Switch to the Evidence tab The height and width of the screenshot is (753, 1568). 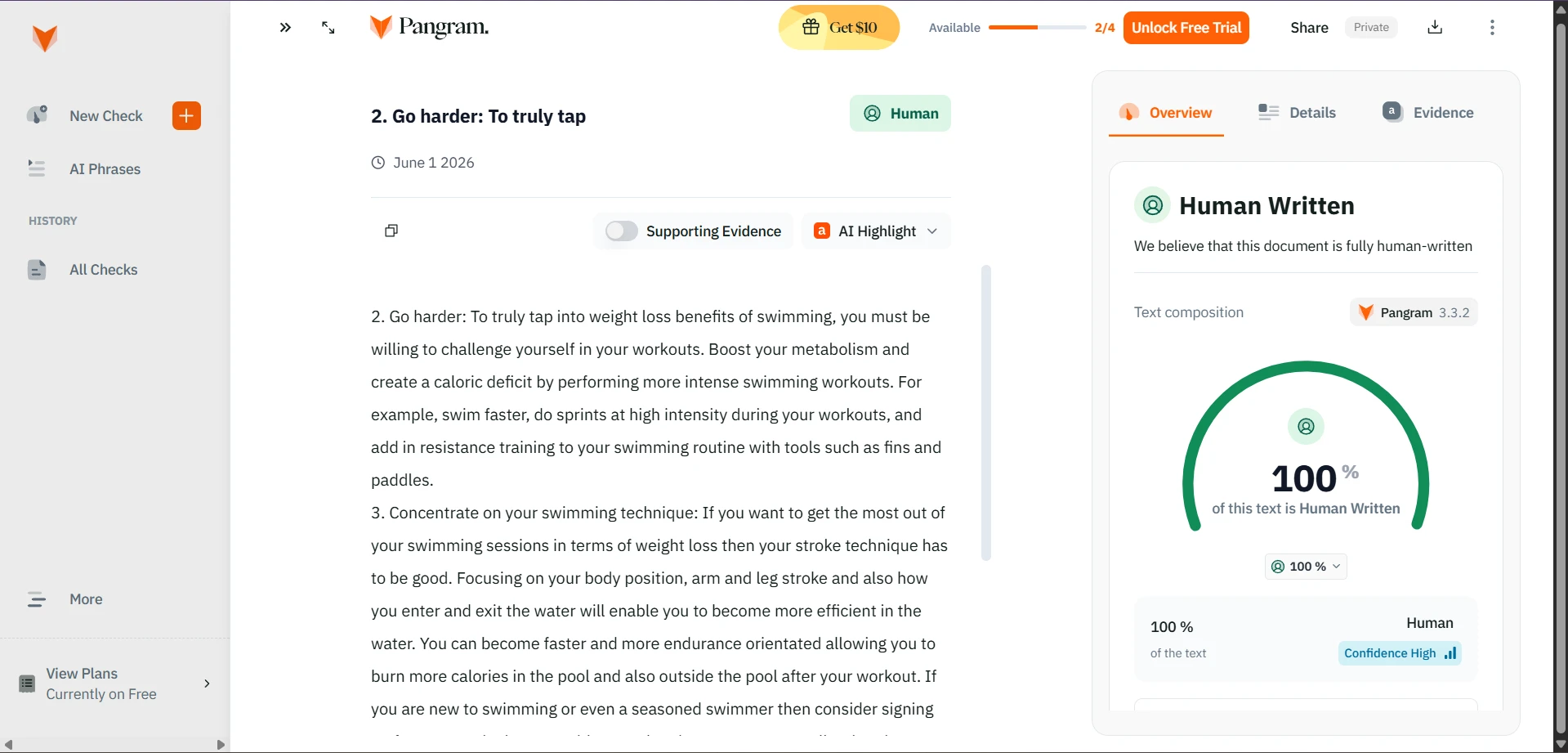pyautogui.click(x=1427, y=113)
